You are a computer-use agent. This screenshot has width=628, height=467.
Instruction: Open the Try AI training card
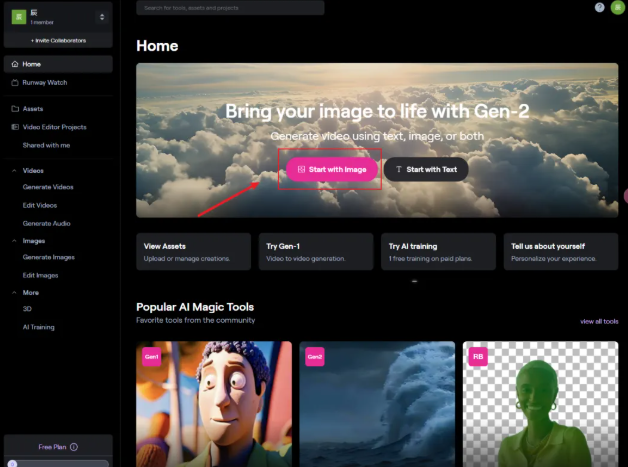[439, 252]
